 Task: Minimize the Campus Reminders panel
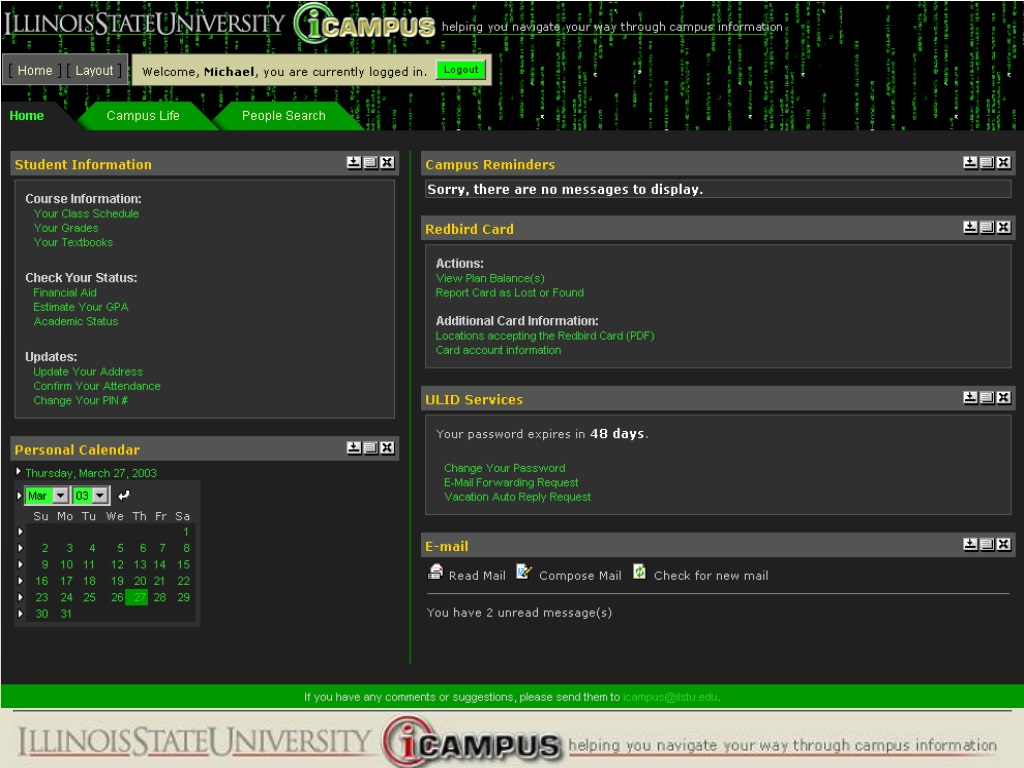pos(970,163)
